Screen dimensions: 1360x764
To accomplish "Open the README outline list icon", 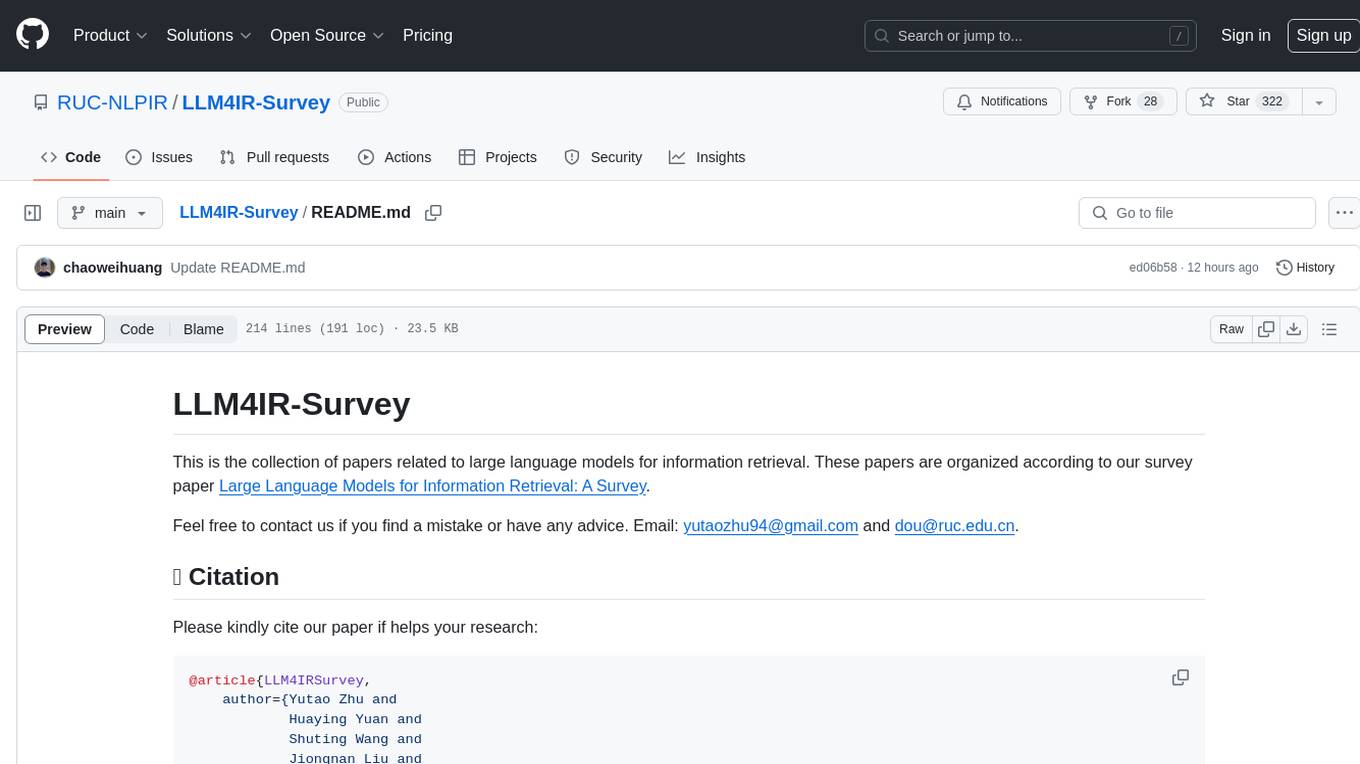I will (1329, 329).
